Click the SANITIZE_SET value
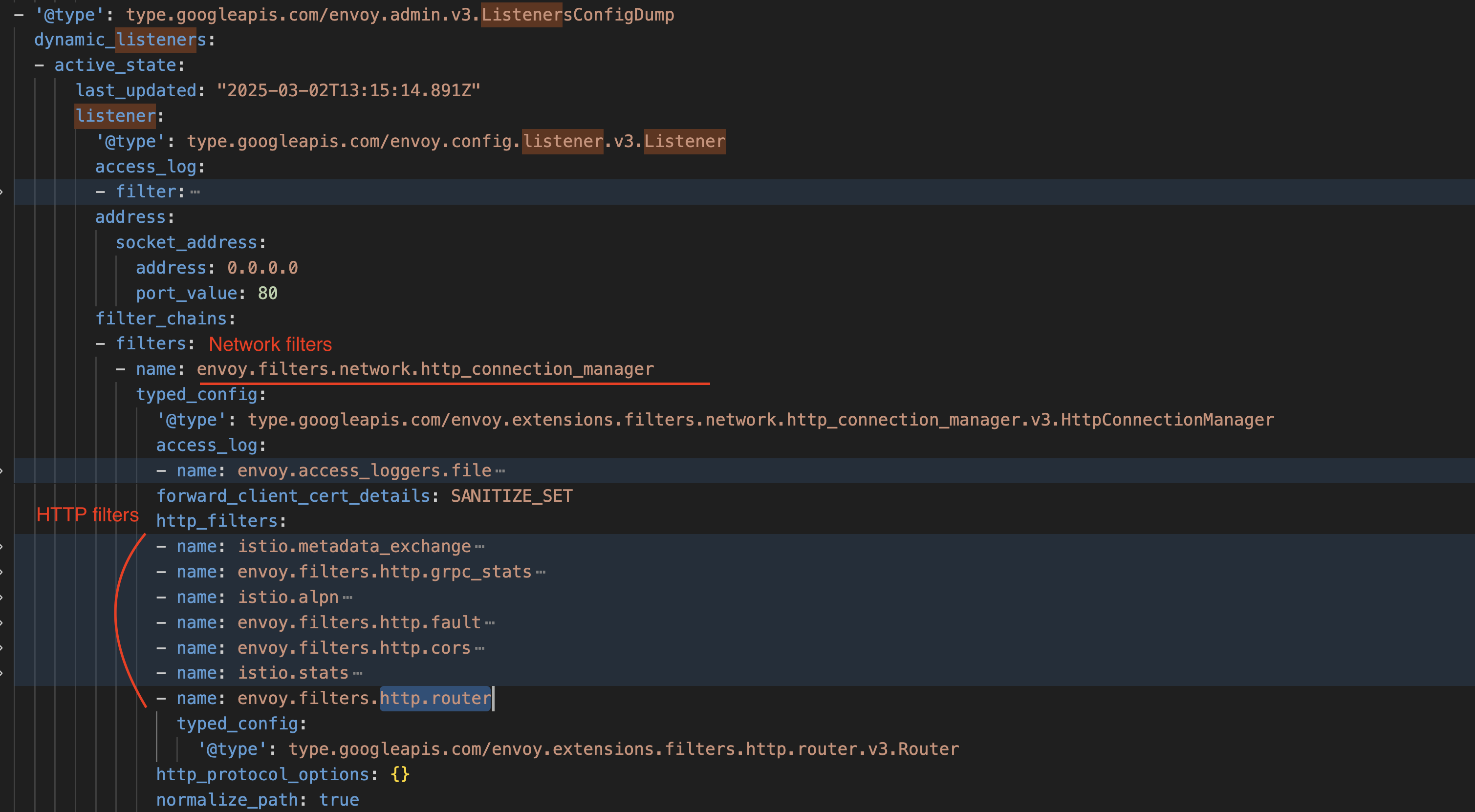 511,496
